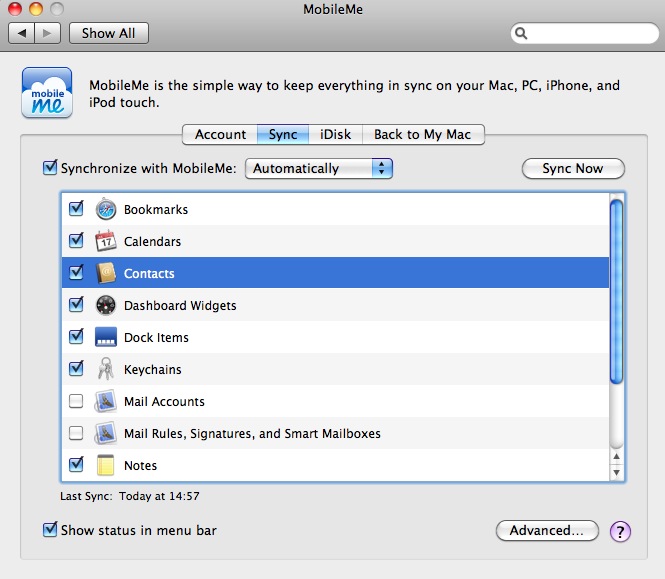This screenshot has width=665, height=579.
Task: Switch to Back to My Mac tab
Action: click(423, 134)
